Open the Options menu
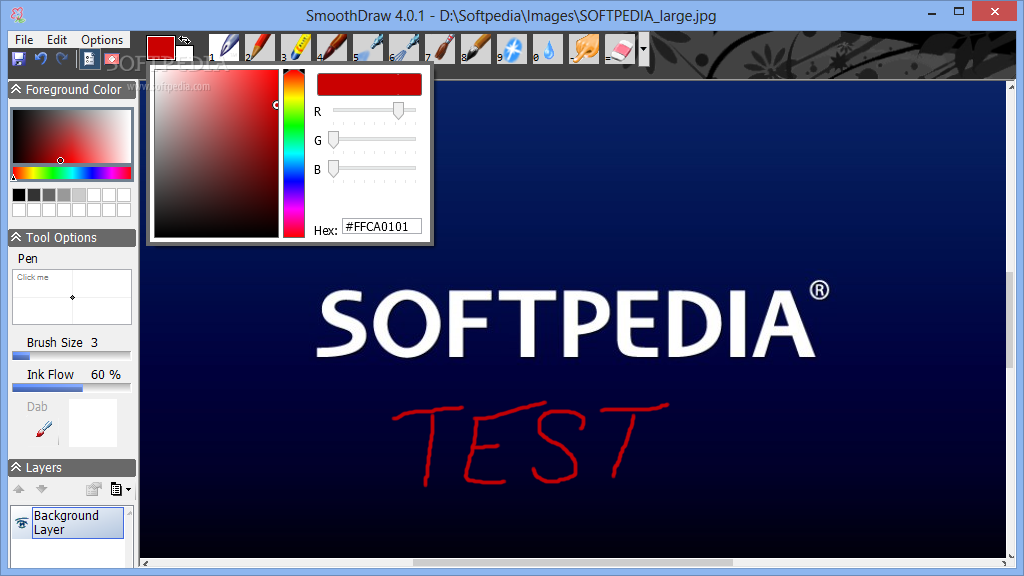Image resolution: width=1024 pixels, height=576 pixels. [x=102, y=40]
